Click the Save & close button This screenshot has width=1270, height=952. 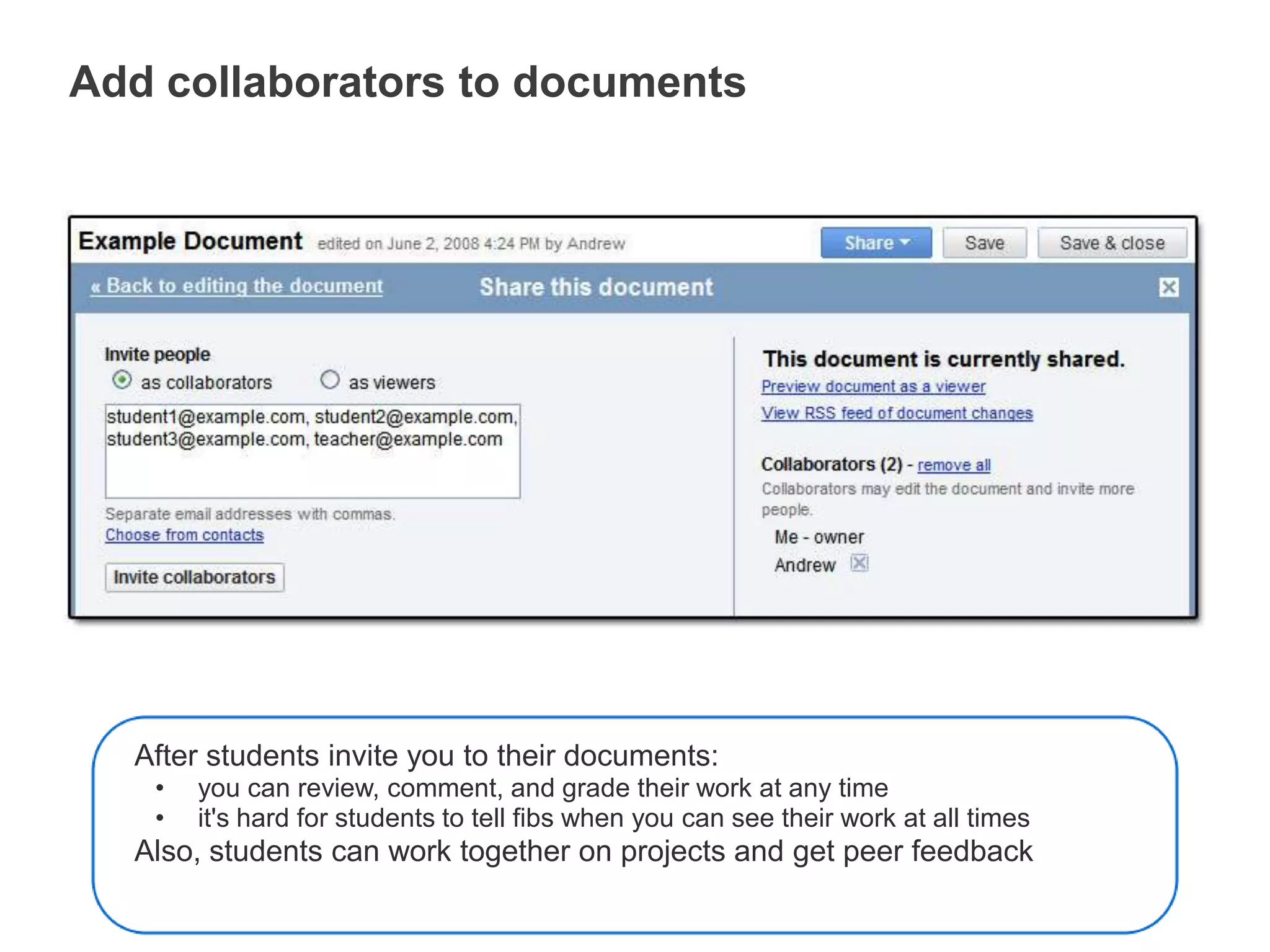pyautogui.click(x=1112, y=242)
